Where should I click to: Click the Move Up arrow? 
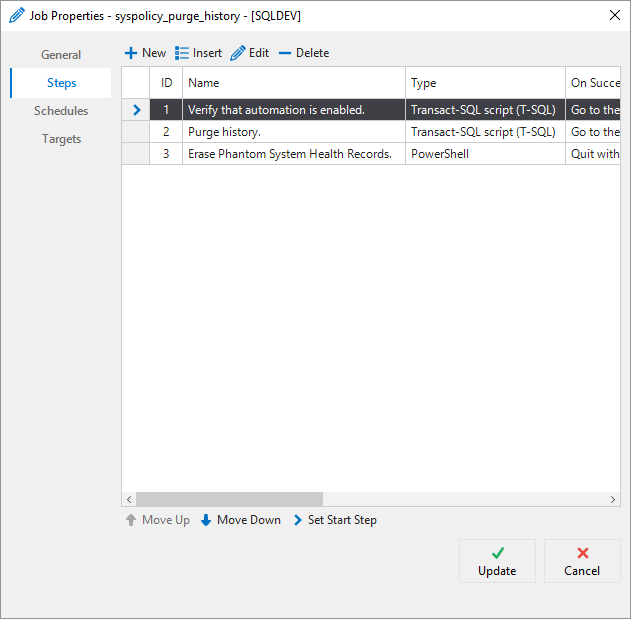131,520
